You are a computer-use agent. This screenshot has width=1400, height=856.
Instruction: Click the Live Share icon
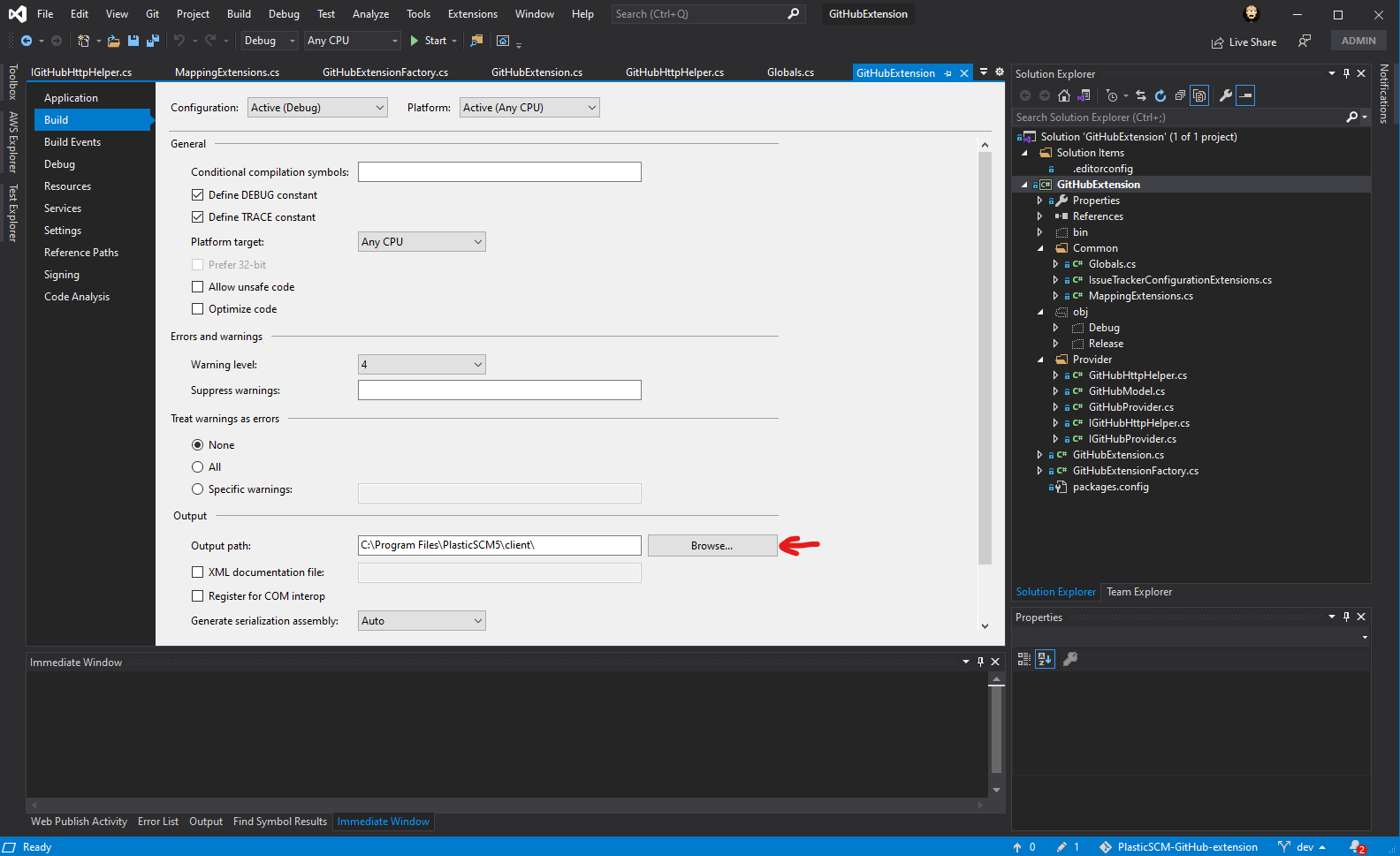coord(1218,42)
